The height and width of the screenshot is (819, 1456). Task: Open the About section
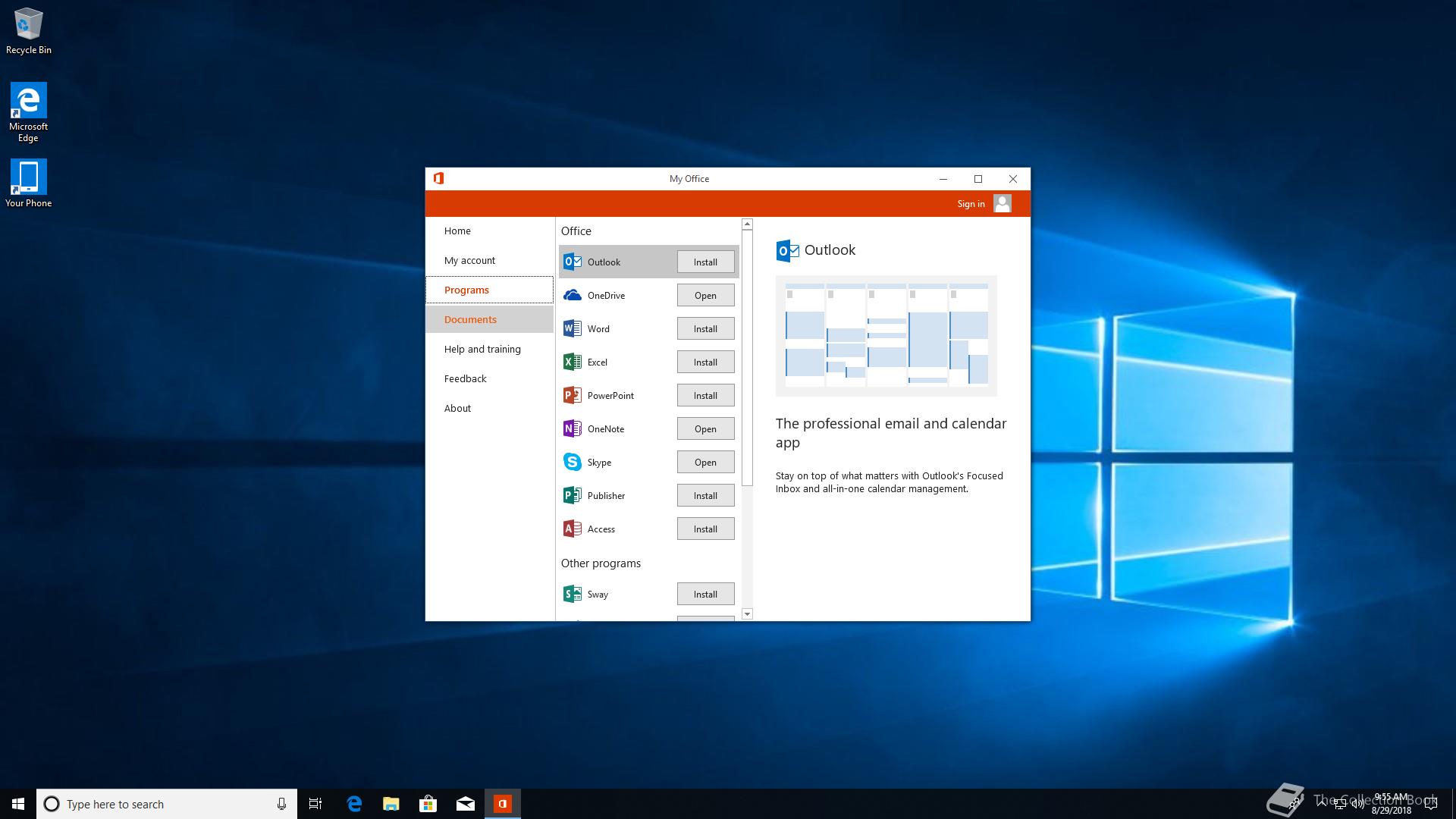pyautogui.click(x=489, y=408)
